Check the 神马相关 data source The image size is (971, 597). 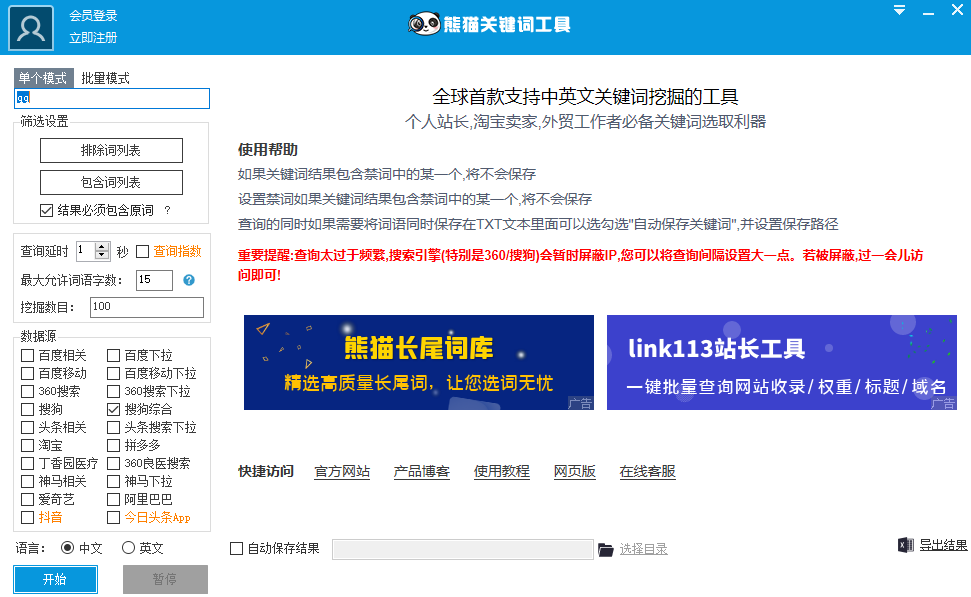tap(27, 481)
